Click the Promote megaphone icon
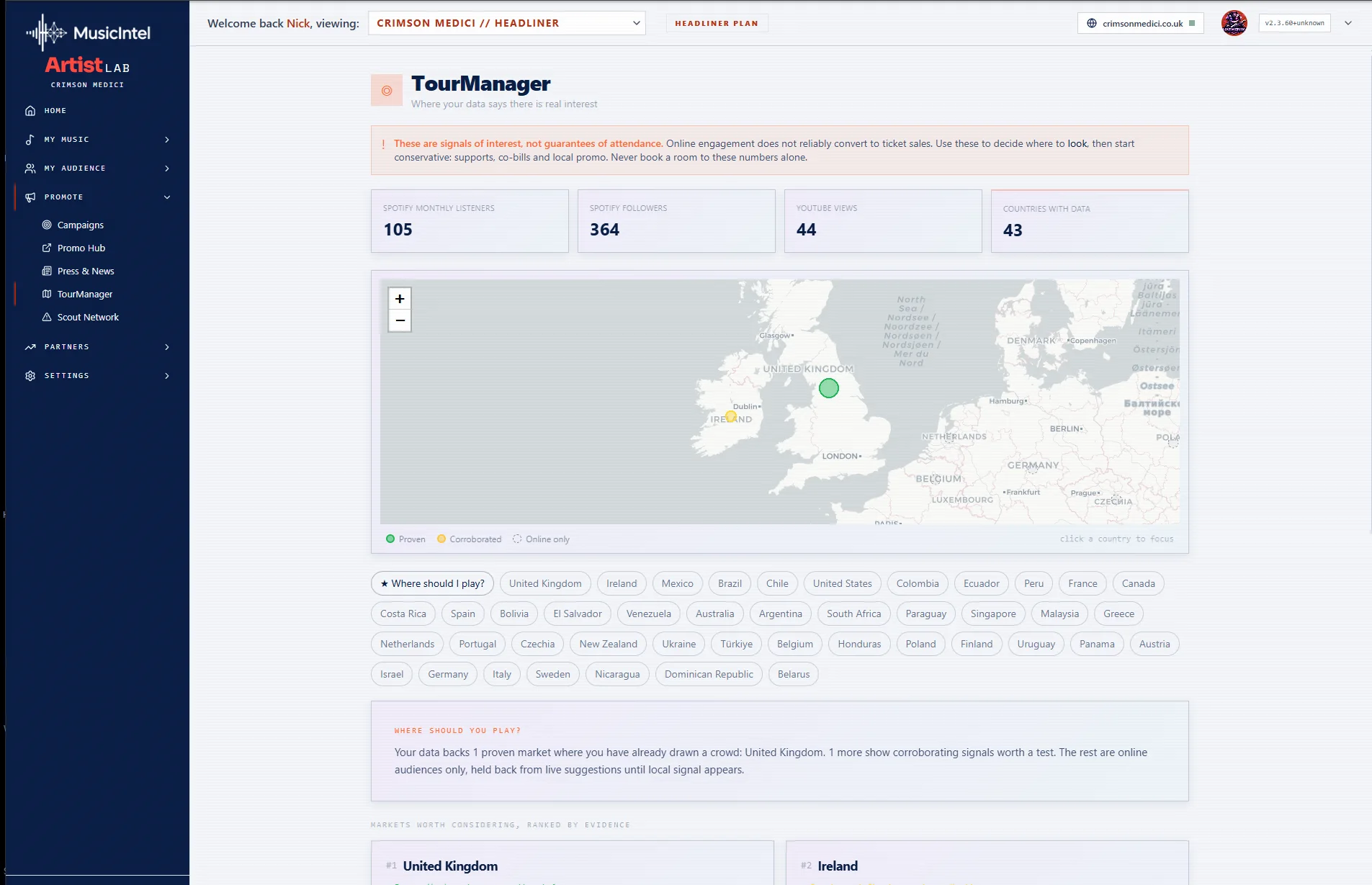The height and width of the screenshot is (885, 1372). pyautogui.click(x=30, y=197)
